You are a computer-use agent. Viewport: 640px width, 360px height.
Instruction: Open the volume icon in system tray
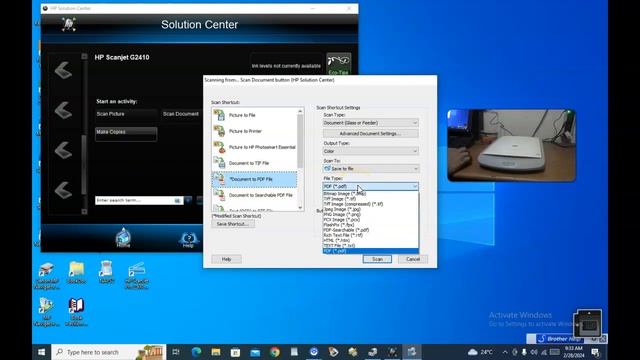[x=534, y=352]
